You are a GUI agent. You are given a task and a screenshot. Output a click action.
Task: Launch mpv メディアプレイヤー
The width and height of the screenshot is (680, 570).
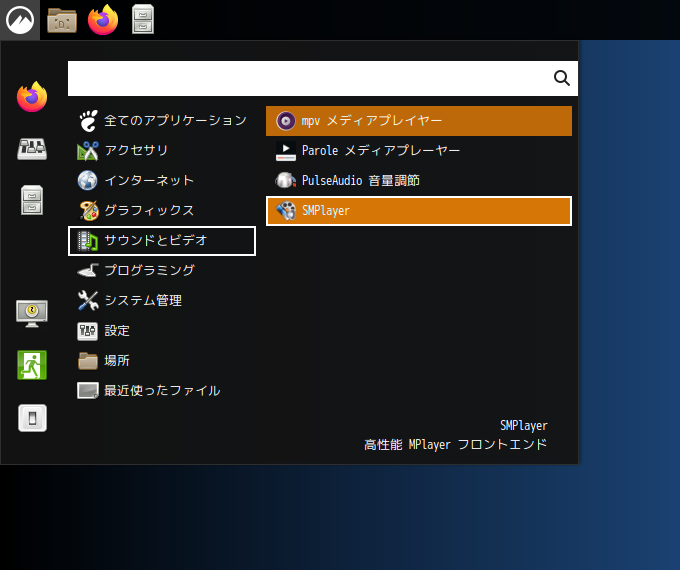[419, 121]
